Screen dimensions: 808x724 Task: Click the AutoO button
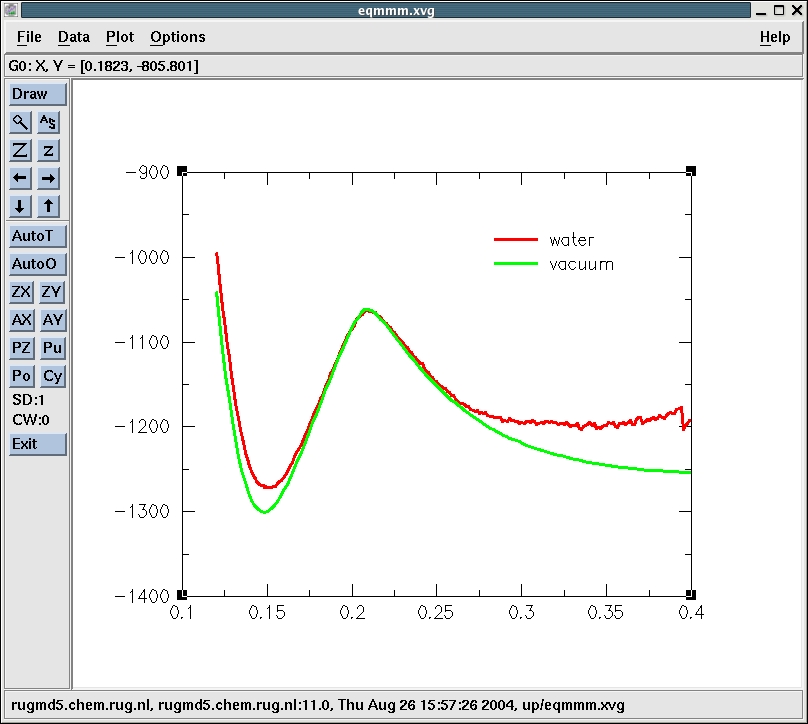click(38, 264)
